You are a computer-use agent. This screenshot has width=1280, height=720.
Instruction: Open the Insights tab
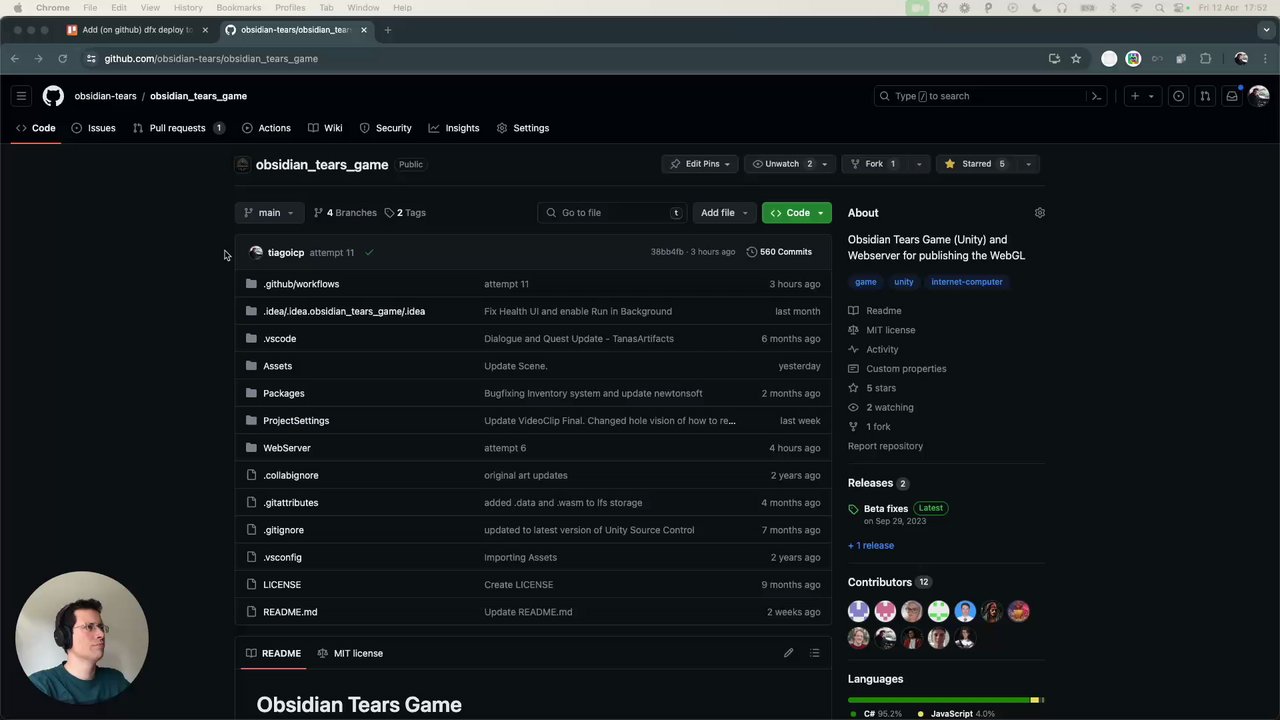pyautogui.click(x=454, y=128)
